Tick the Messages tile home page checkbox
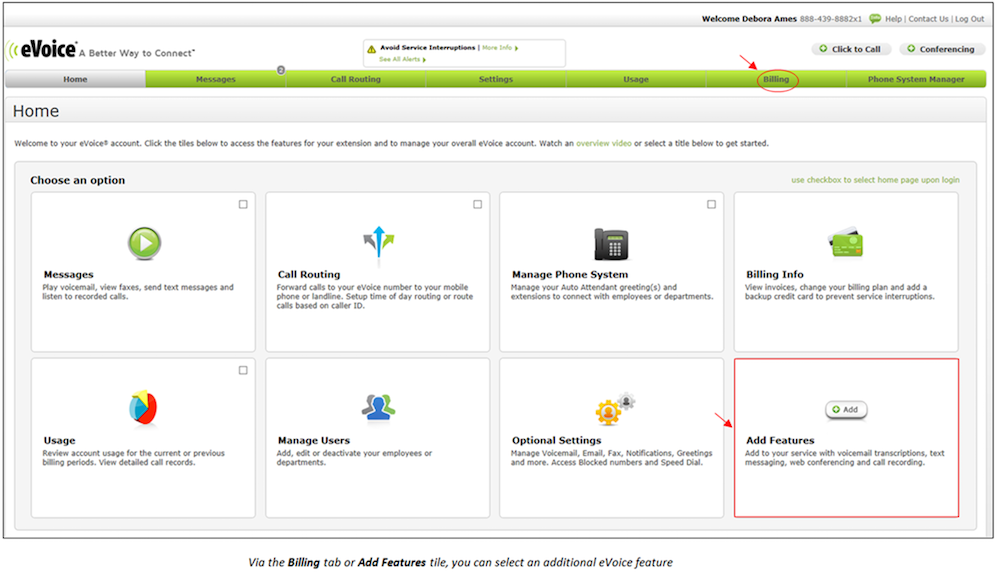The width and height of the screenshot is (1000, 575). (243, 205)
